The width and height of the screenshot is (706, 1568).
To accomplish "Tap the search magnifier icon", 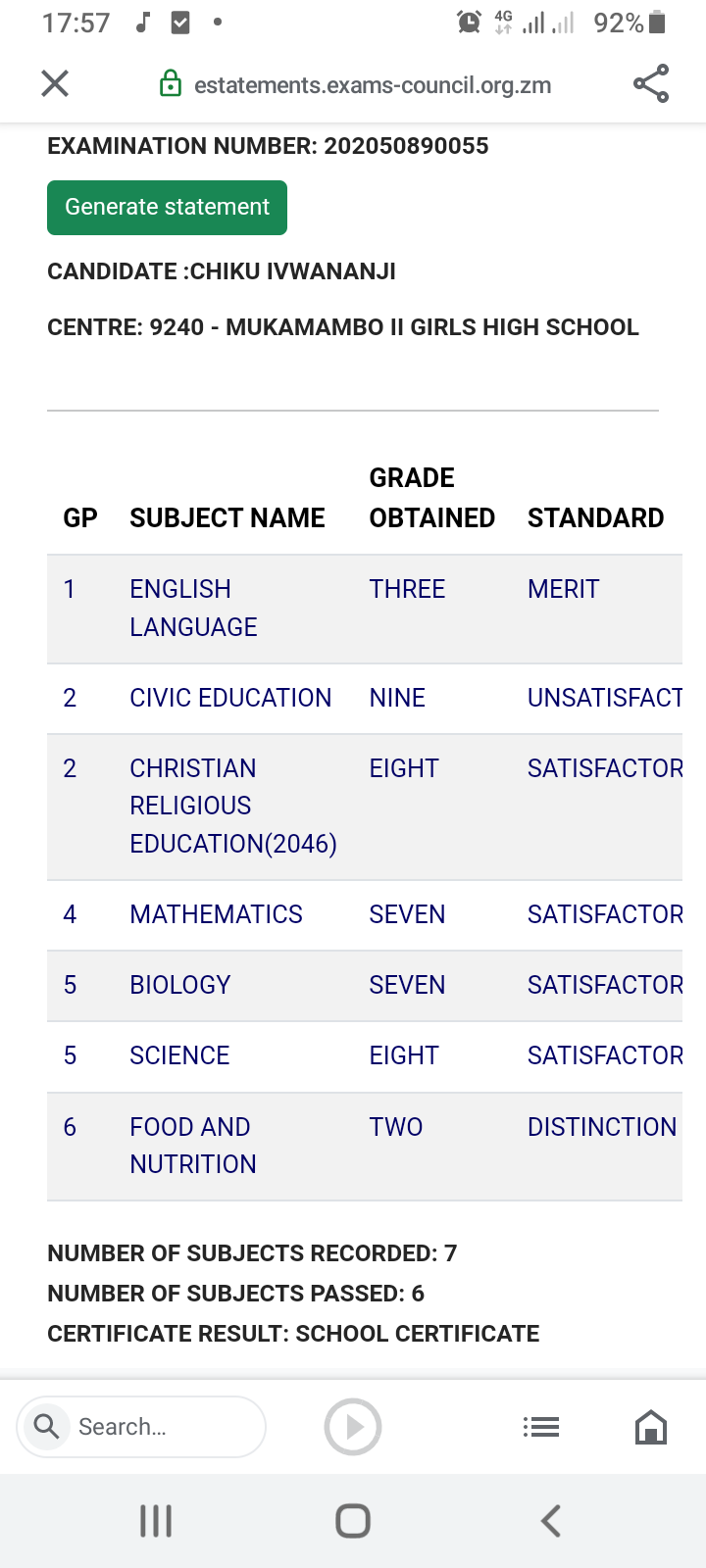I will 46,1426.
